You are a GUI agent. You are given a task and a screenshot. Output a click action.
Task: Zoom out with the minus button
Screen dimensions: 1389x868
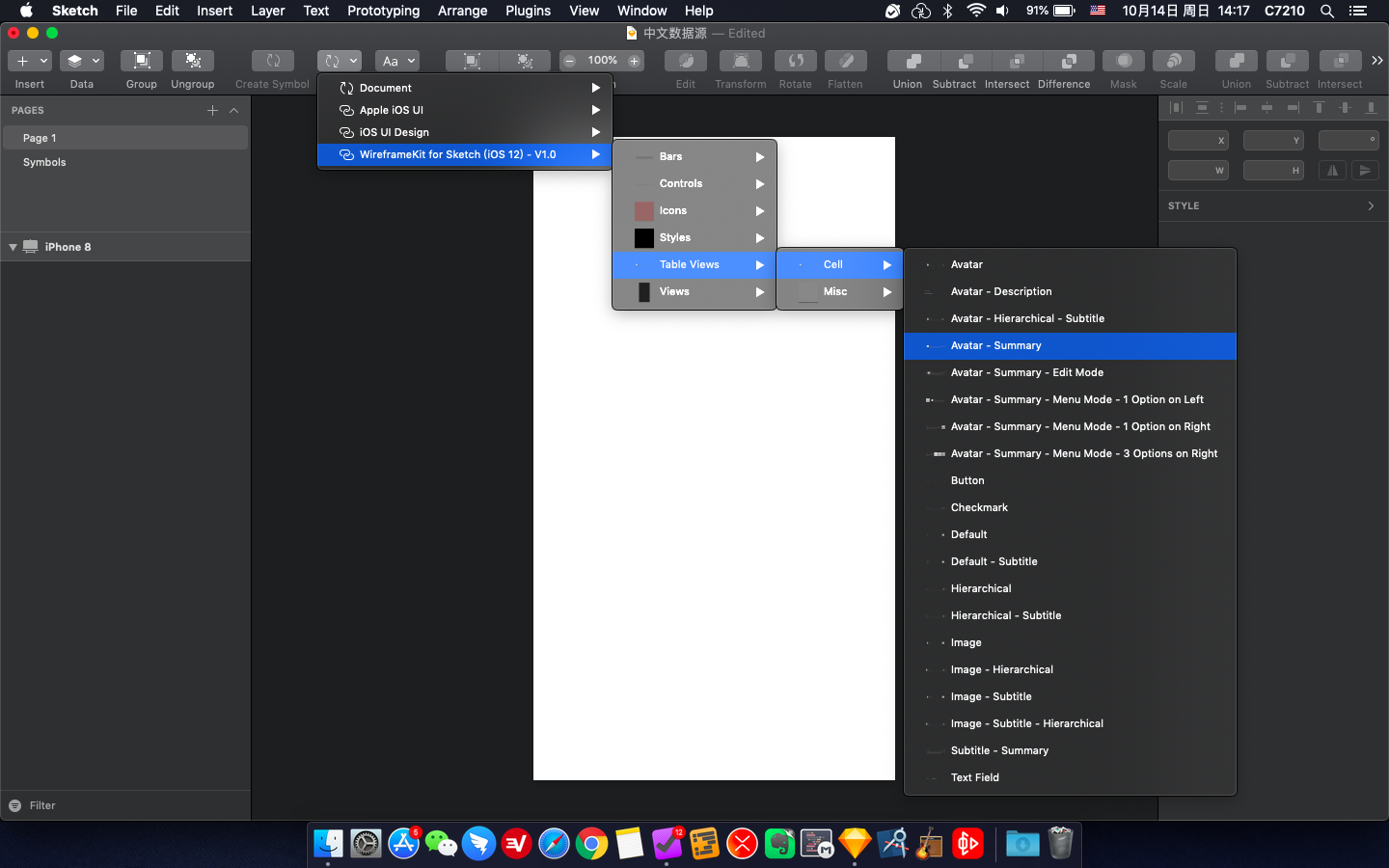click(570, 61)
